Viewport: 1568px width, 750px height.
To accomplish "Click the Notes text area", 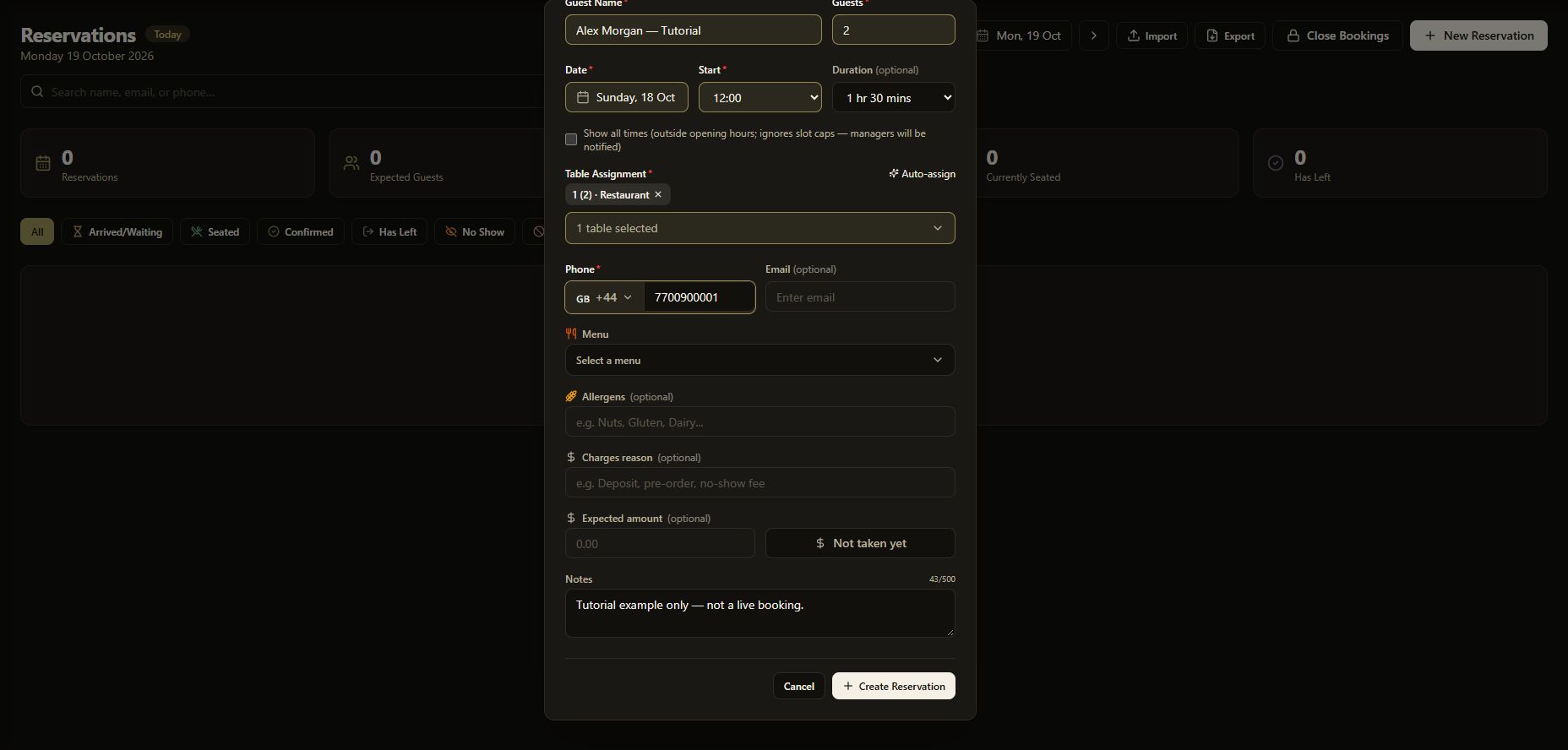I will 760,613.
